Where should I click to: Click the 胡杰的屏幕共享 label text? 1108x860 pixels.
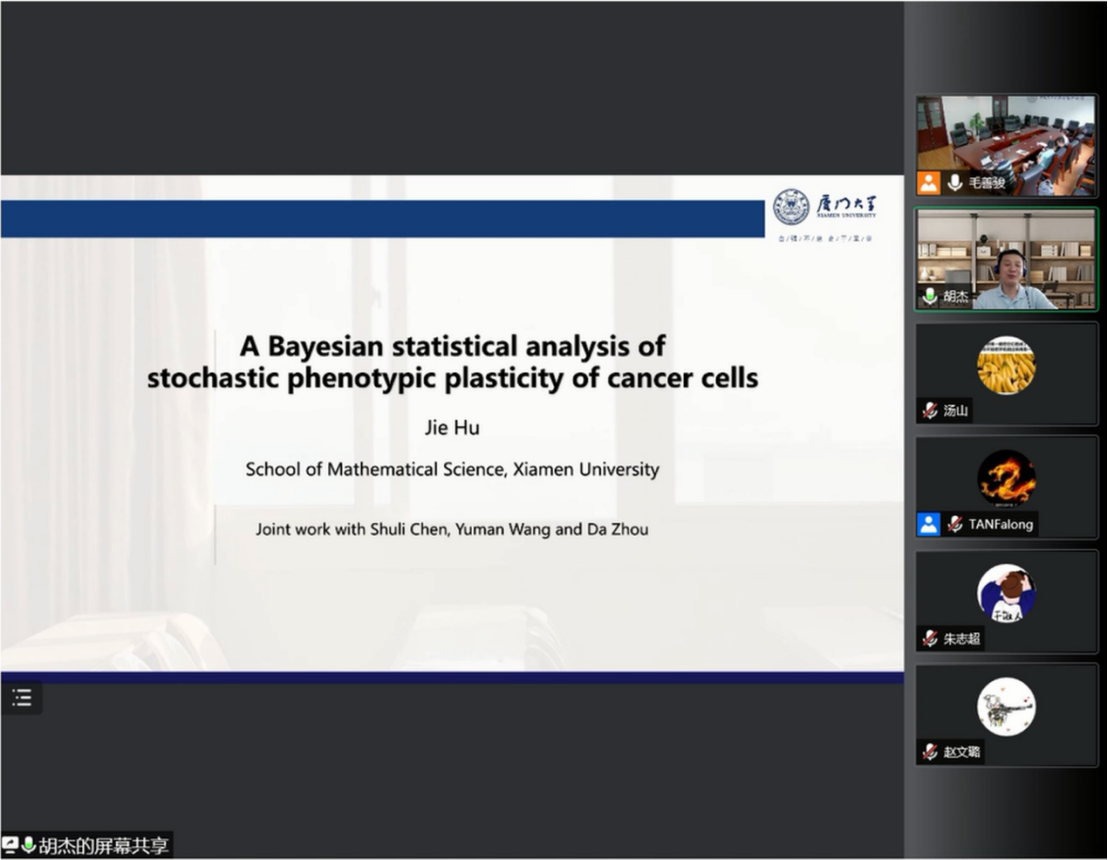pos(104,846)
